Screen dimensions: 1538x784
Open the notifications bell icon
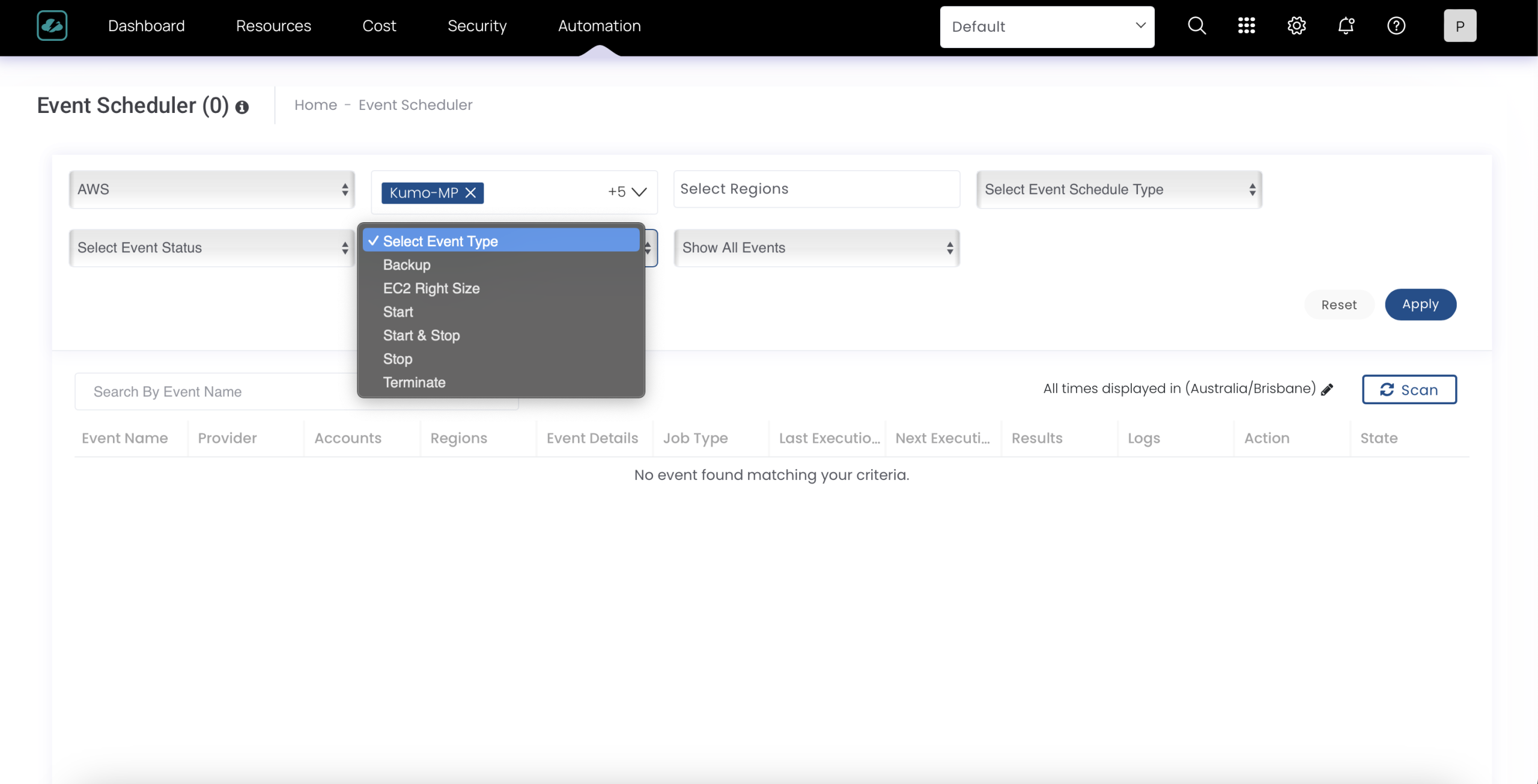tap(1346, 26)
